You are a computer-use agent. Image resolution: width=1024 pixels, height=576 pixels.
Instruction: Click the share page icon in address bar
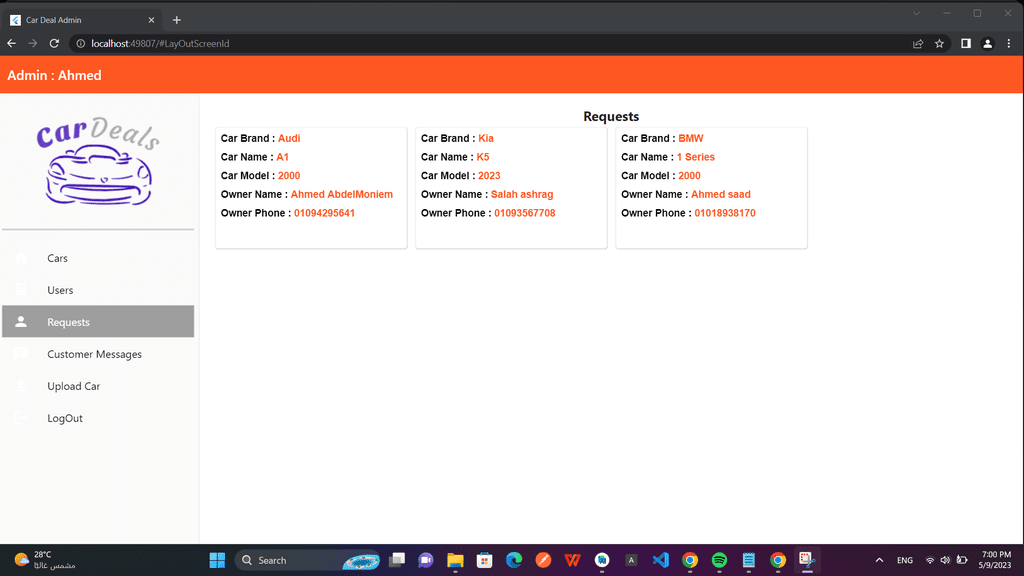coord(918,44)
